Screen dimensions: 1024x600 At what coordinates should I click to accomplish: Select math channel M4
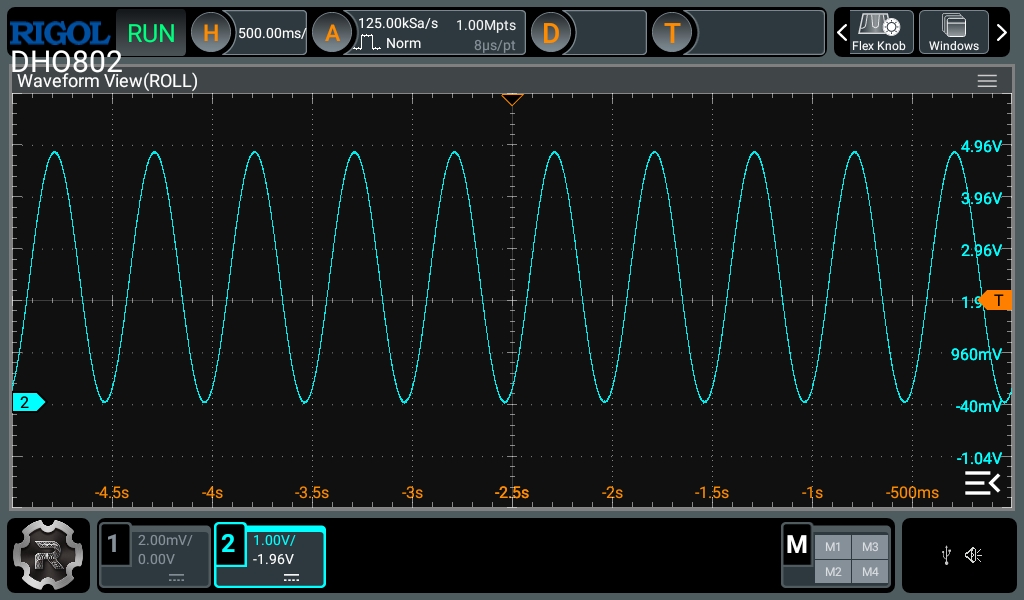click(x=870, y=572)
